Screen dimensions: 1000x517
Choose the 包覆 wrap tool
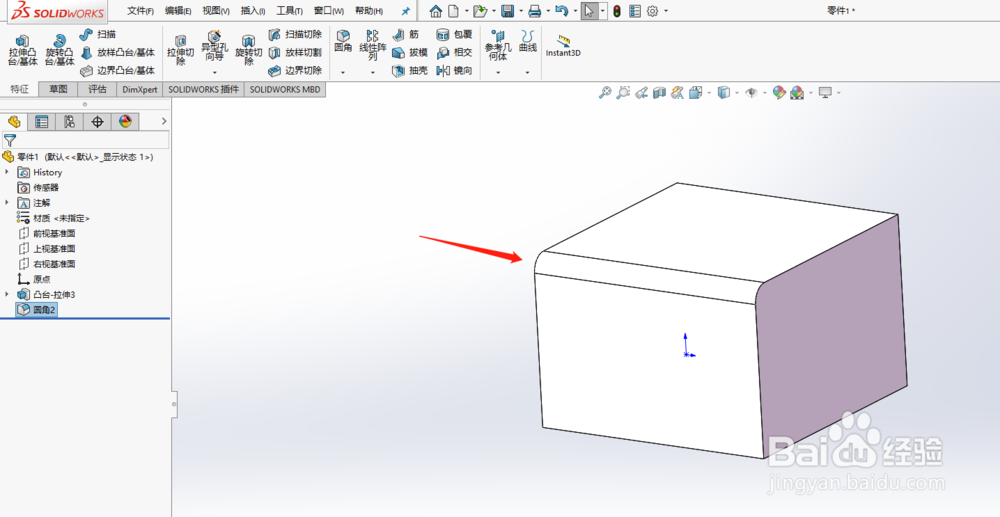click(x=454, y=34)
